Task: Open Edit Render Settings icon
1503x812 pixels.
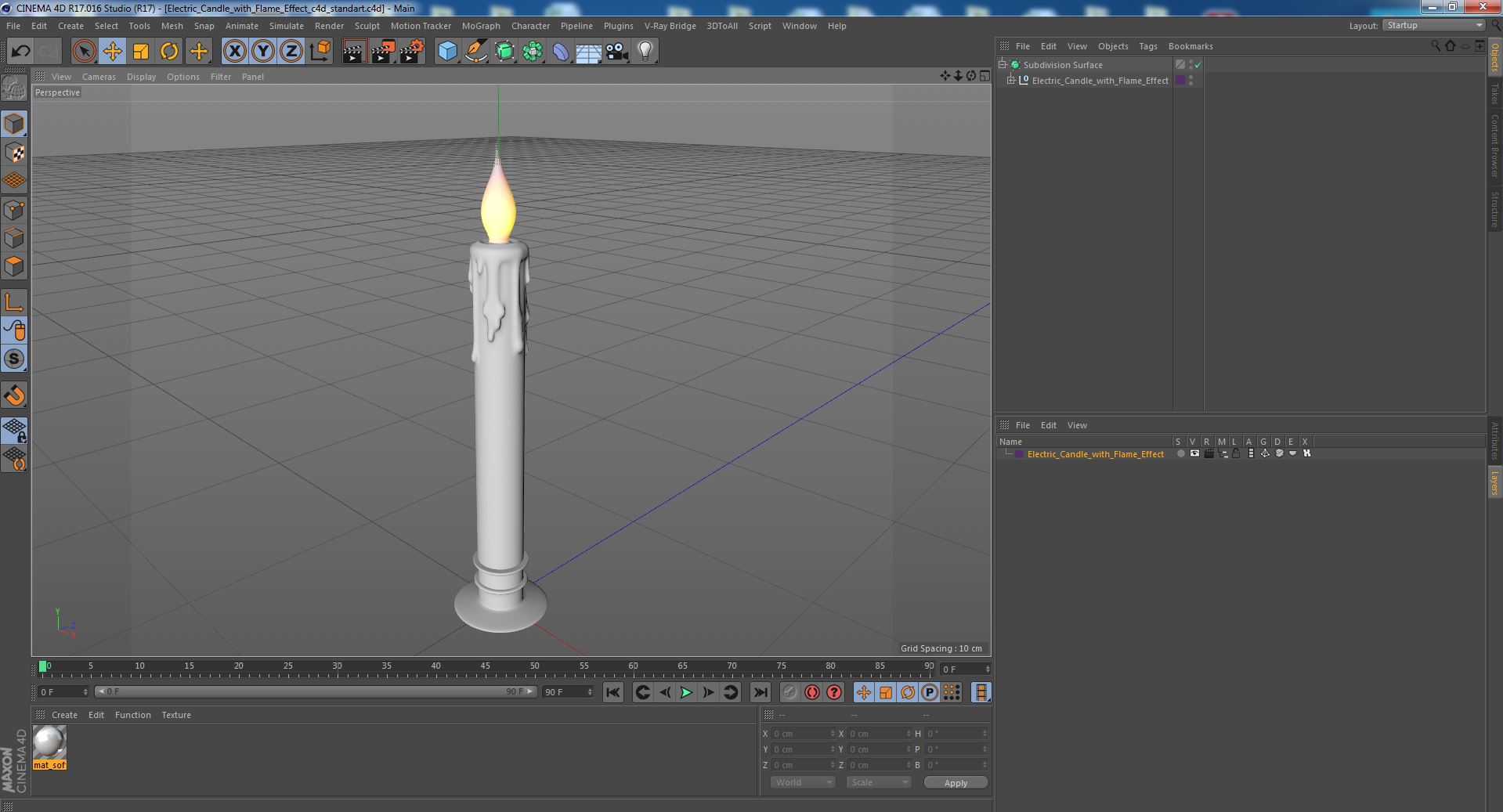Action: (x=412, y=52)
